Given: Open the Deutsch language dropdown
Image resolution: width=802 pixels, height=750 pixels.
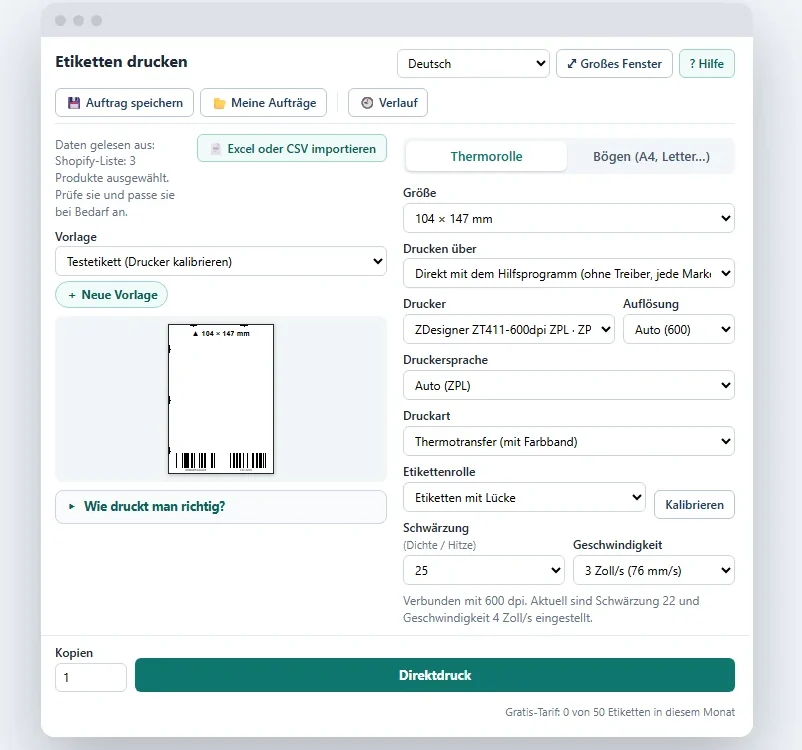Looking at the screenshot, I should coord(473,63).
